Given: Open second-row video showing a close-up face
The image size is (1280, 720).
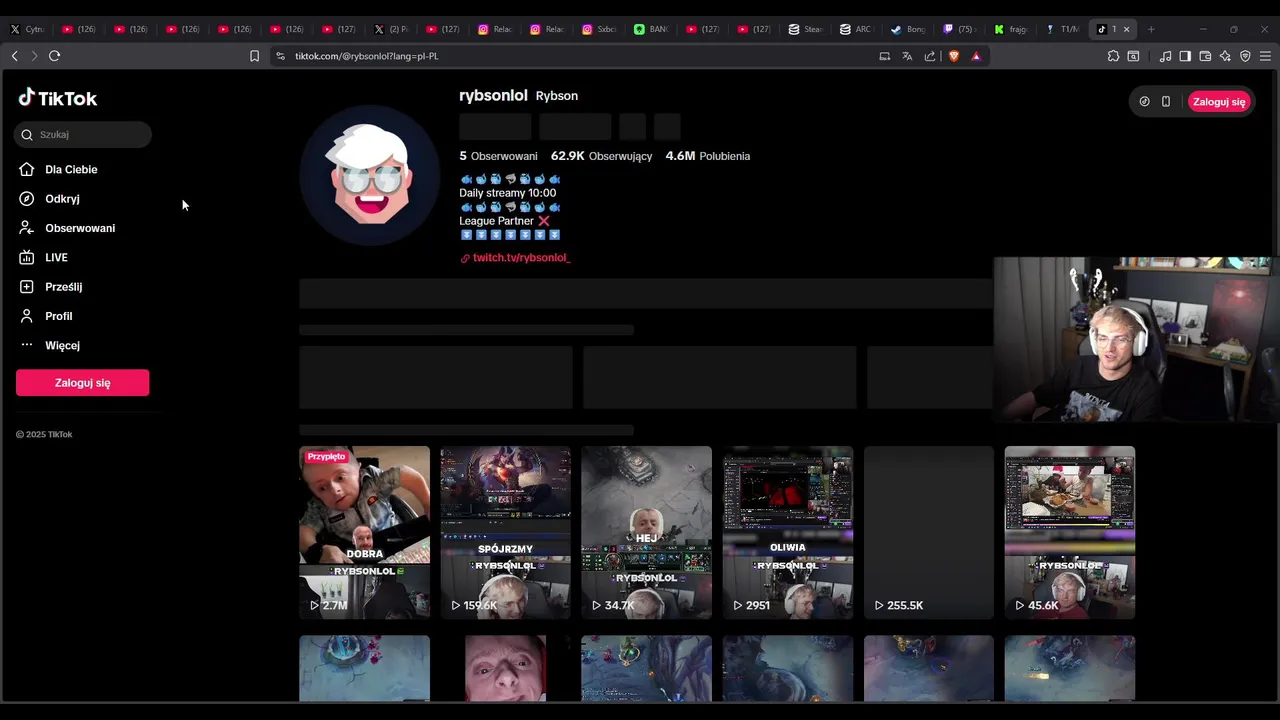Looking at the screenshot, I should click(505, 668).
